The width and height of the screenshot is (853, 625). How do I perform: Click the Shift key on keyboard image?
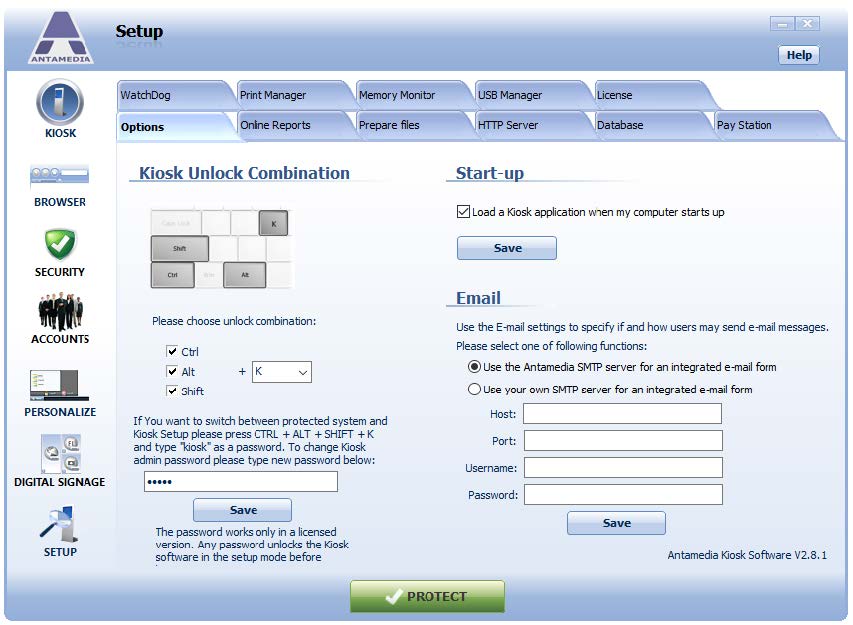[180, 249]
